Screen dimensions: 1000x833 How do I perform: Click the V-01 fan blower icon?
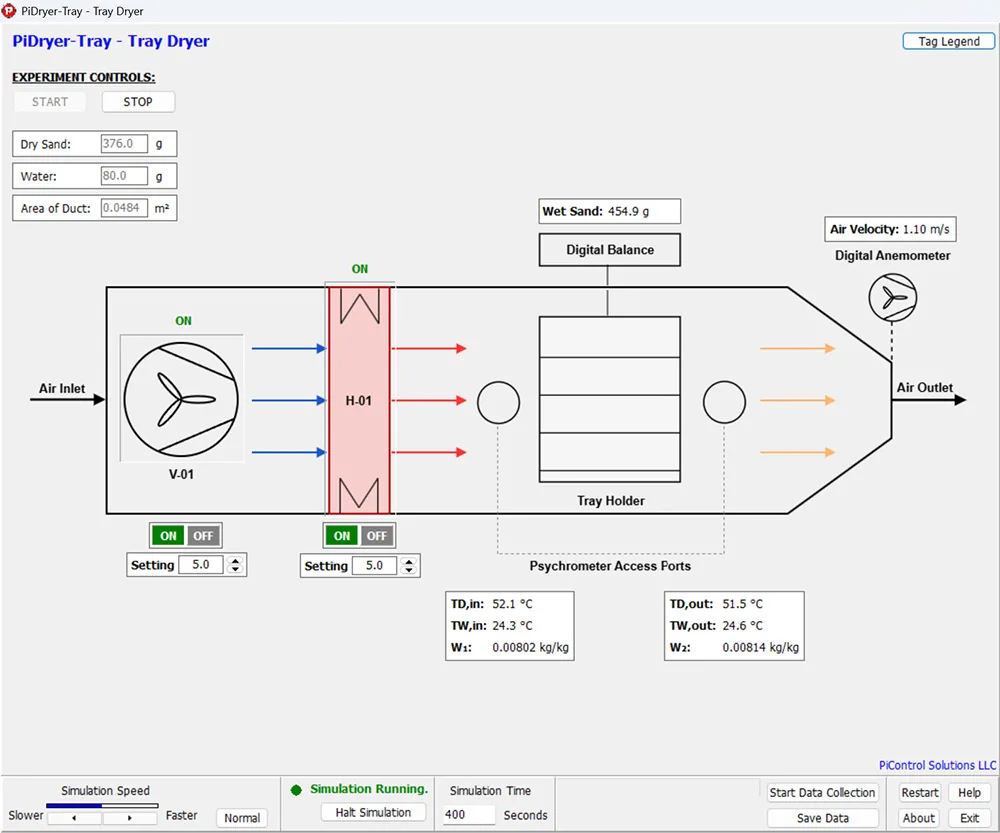pyautogui.click(x=181, y=399)
